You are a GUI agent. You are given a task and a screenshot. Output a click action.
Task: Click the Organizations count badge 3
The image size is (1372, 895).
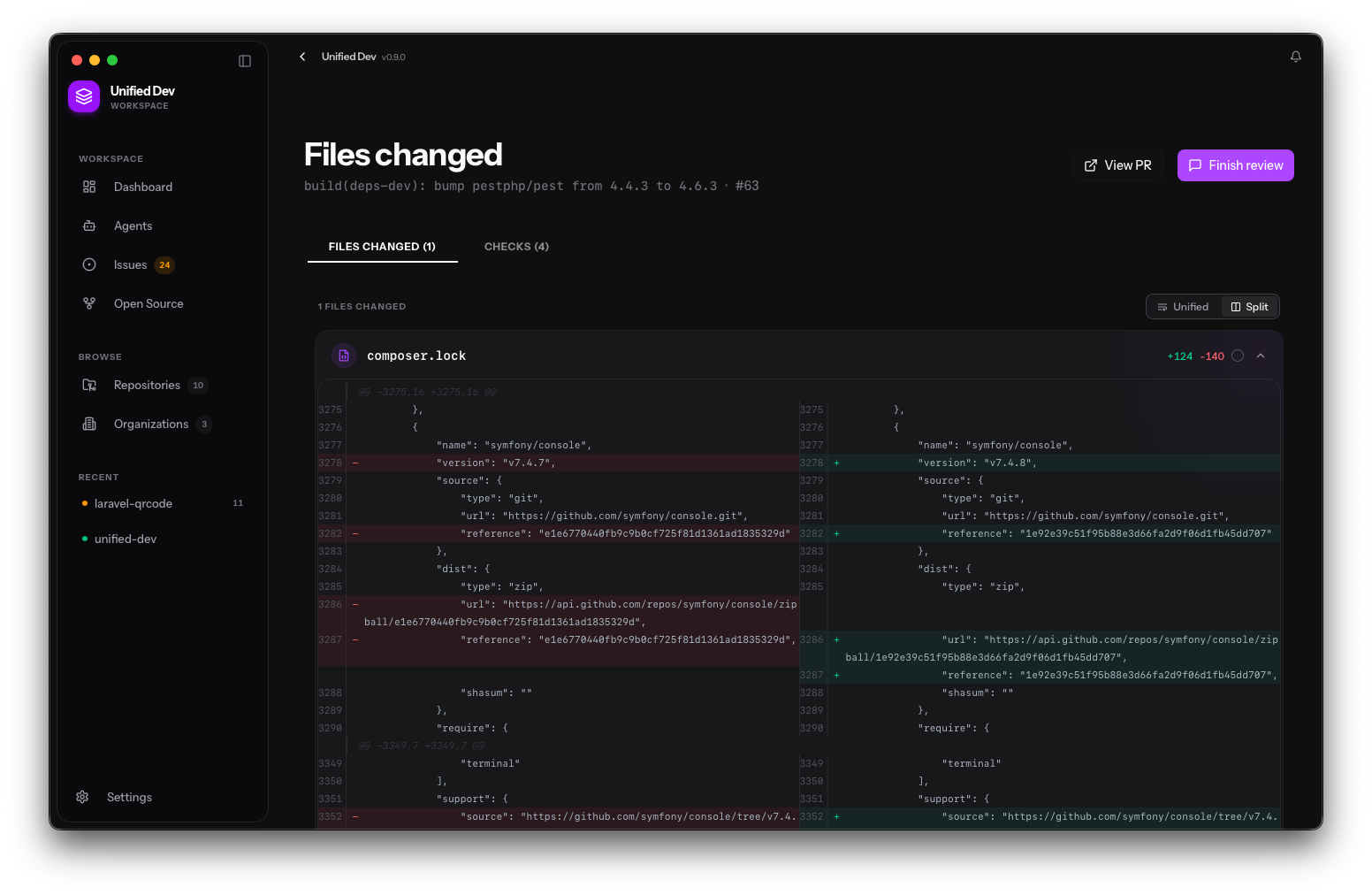[x=204, y=424]
